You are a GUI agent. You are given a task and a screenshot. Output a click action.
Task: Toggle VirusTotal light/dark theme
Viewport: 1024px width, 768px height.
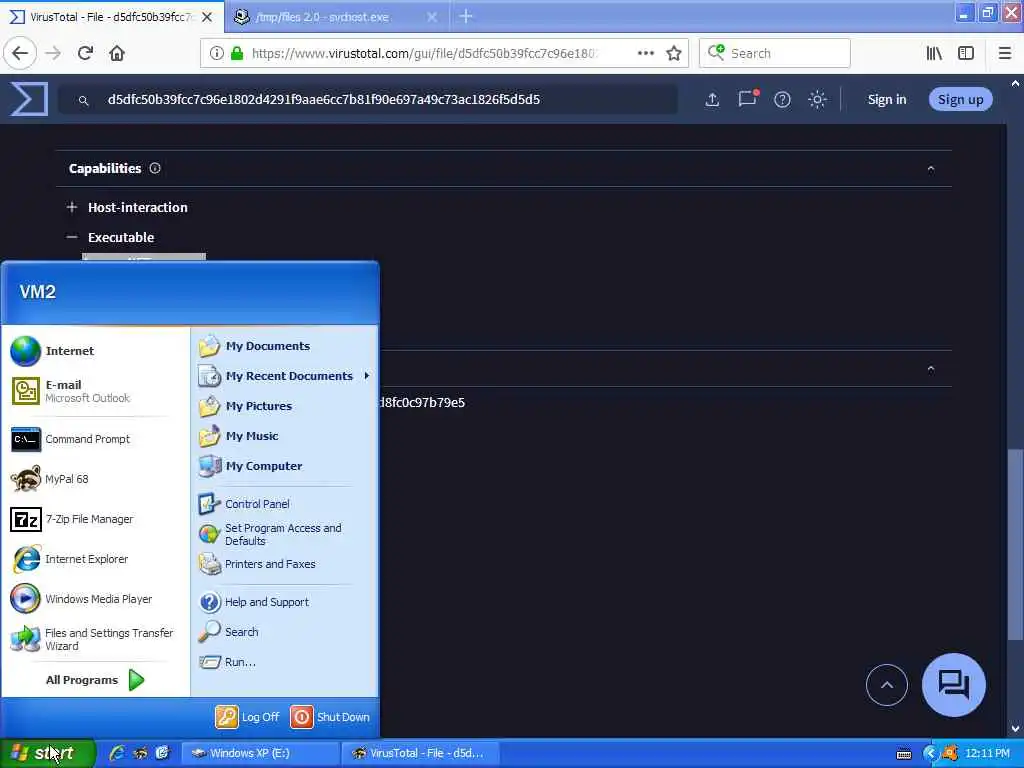tap(817, 99)
